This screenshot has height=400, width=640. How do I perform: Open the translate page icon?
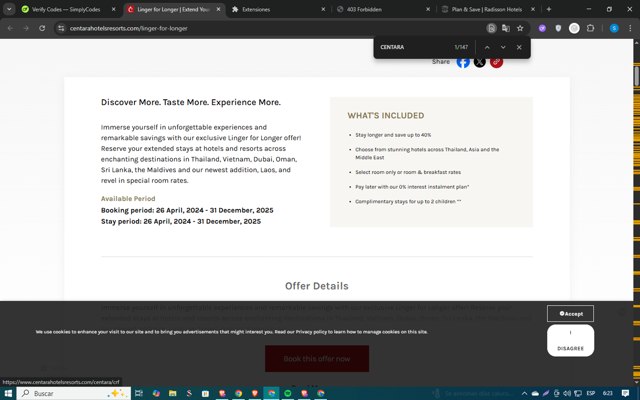point(506,28)
